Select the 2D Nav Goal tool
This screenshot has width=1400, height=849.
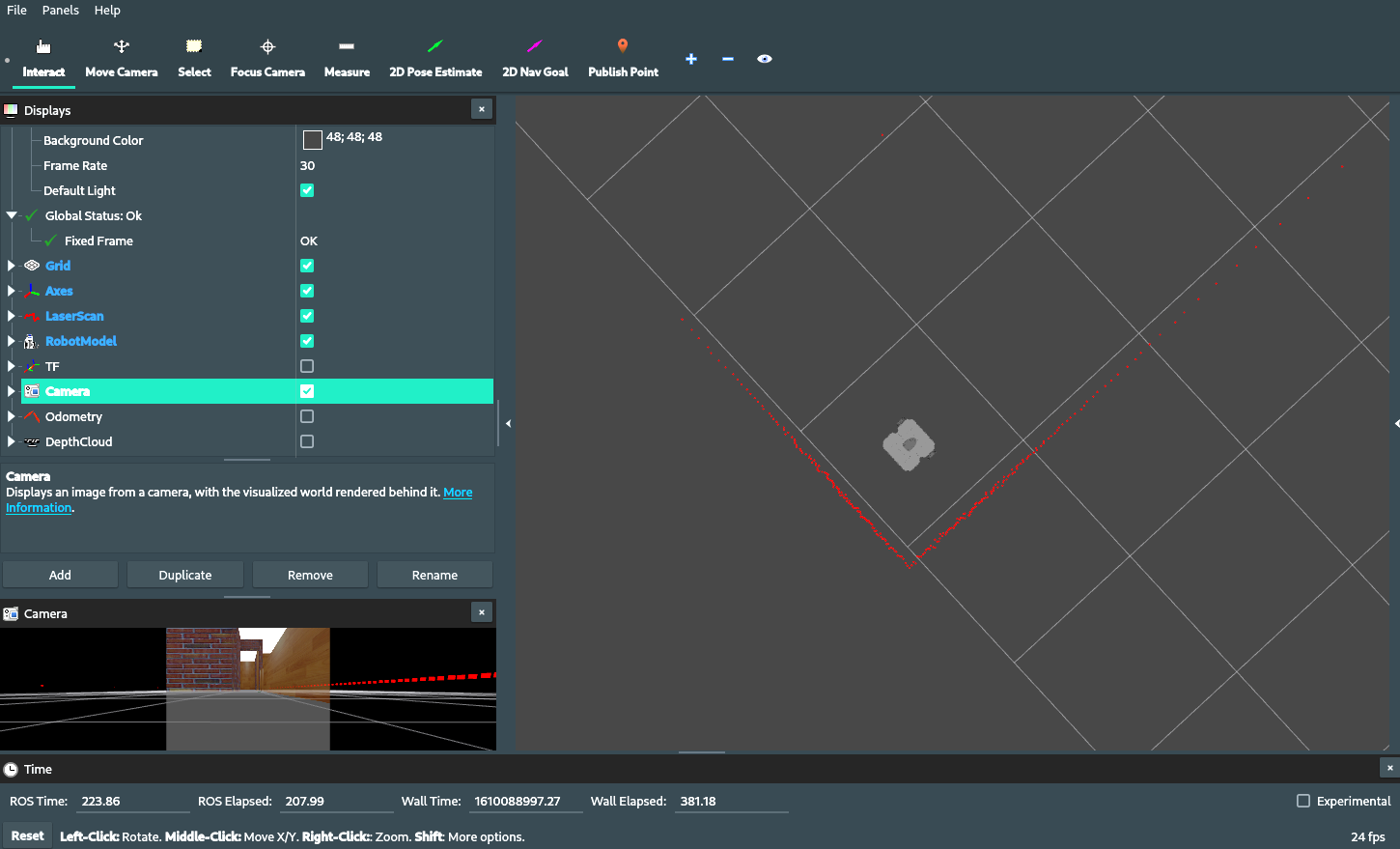click(535, 59)
